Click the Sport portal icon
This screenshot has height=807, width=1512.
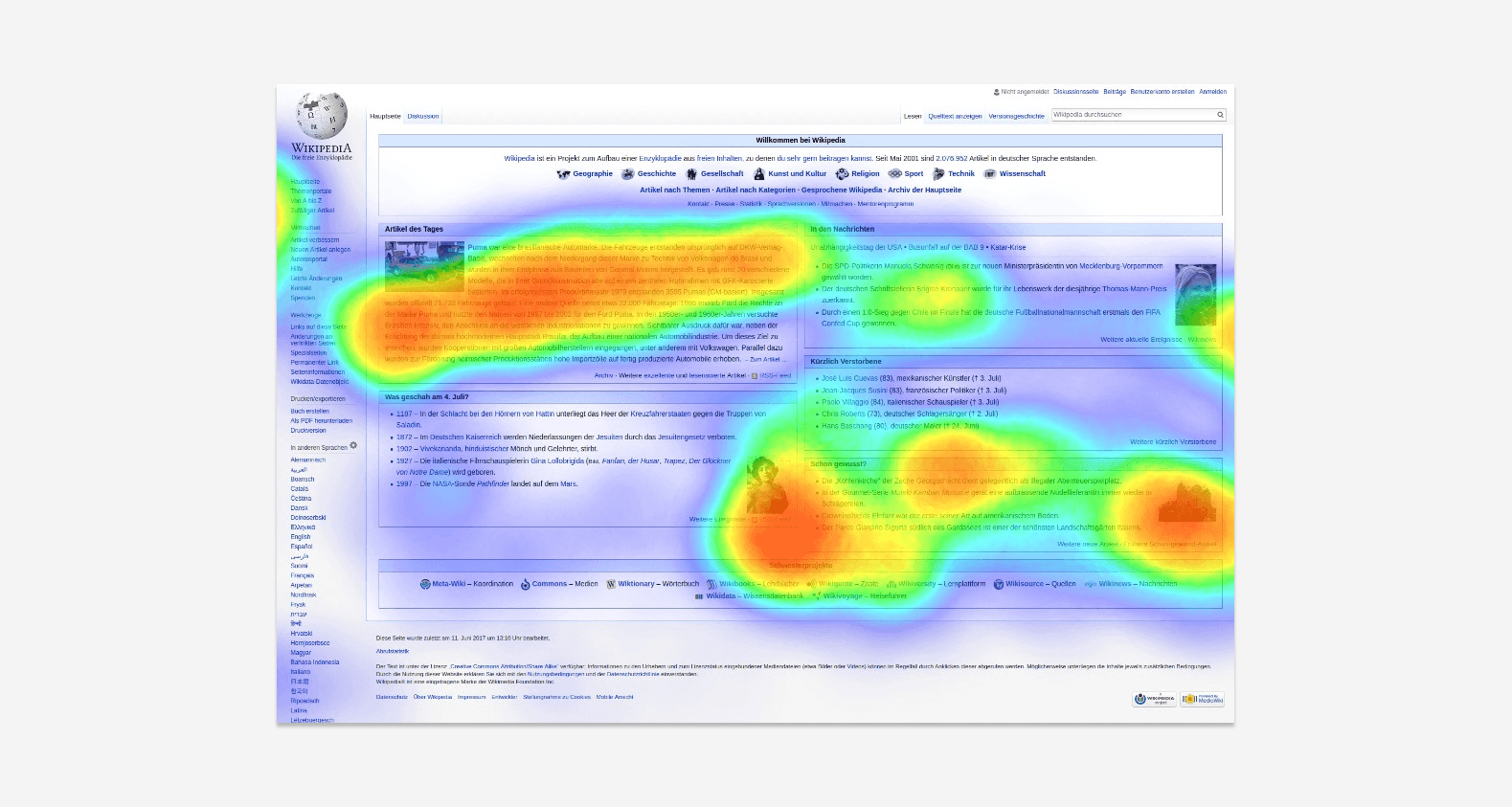894,174
